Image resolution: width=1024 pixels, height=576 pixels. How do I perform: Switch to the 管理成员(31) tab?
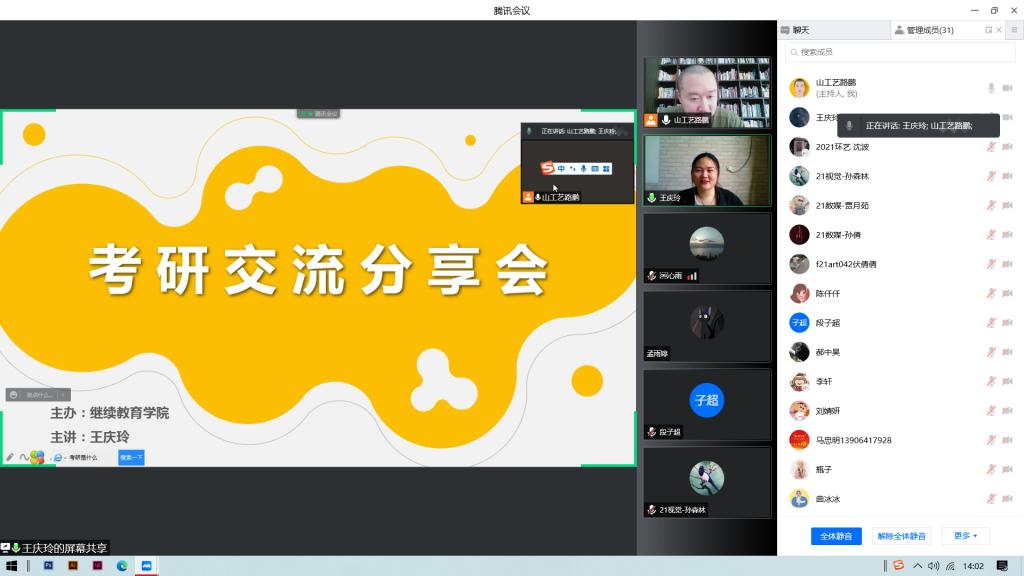click(x=923, y=30)
